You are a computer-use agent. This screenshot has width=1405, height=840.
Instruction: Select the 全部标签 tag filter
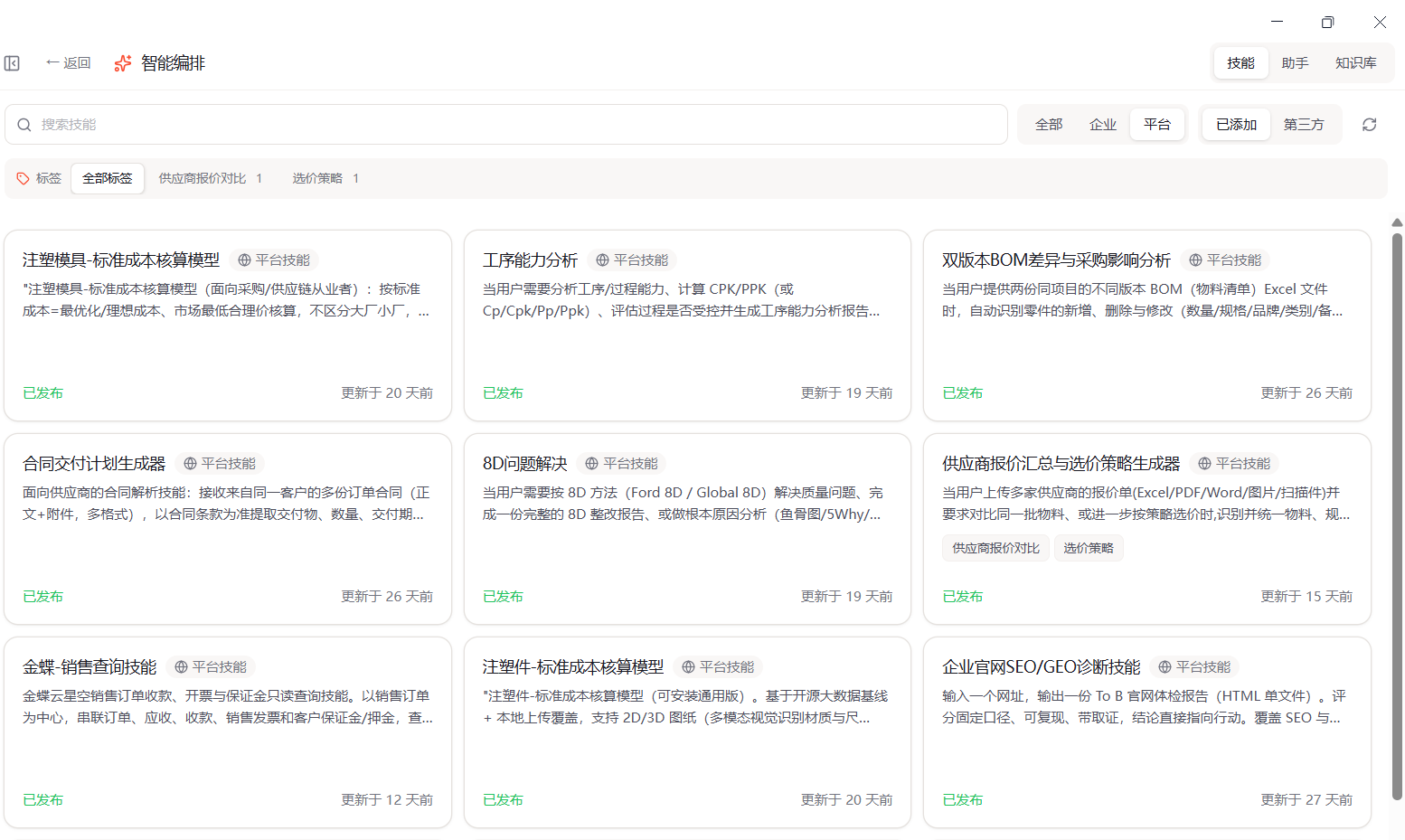108,178
